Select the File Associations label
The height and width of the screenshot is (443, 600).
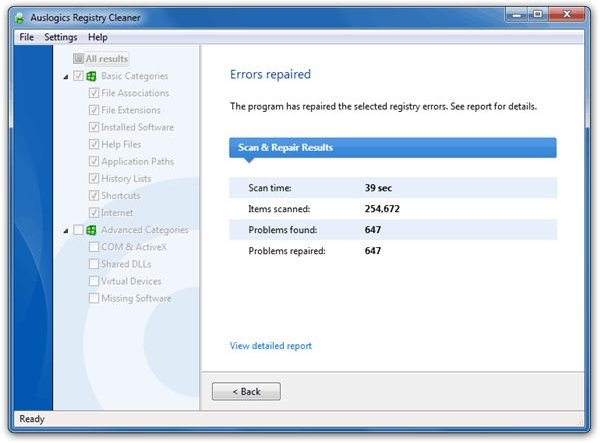point(135,93)
